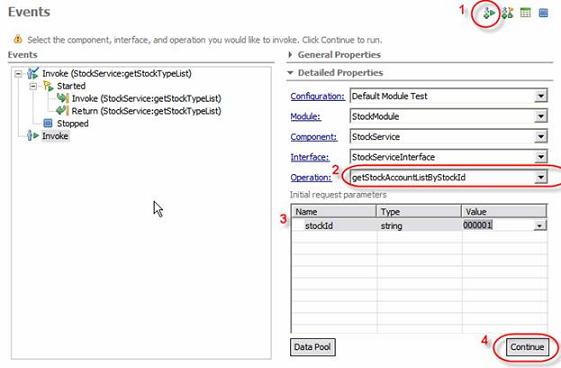The width and height of the screenshot is (561, 368).
Task: Select the Stopped event row
Action: 73,124
